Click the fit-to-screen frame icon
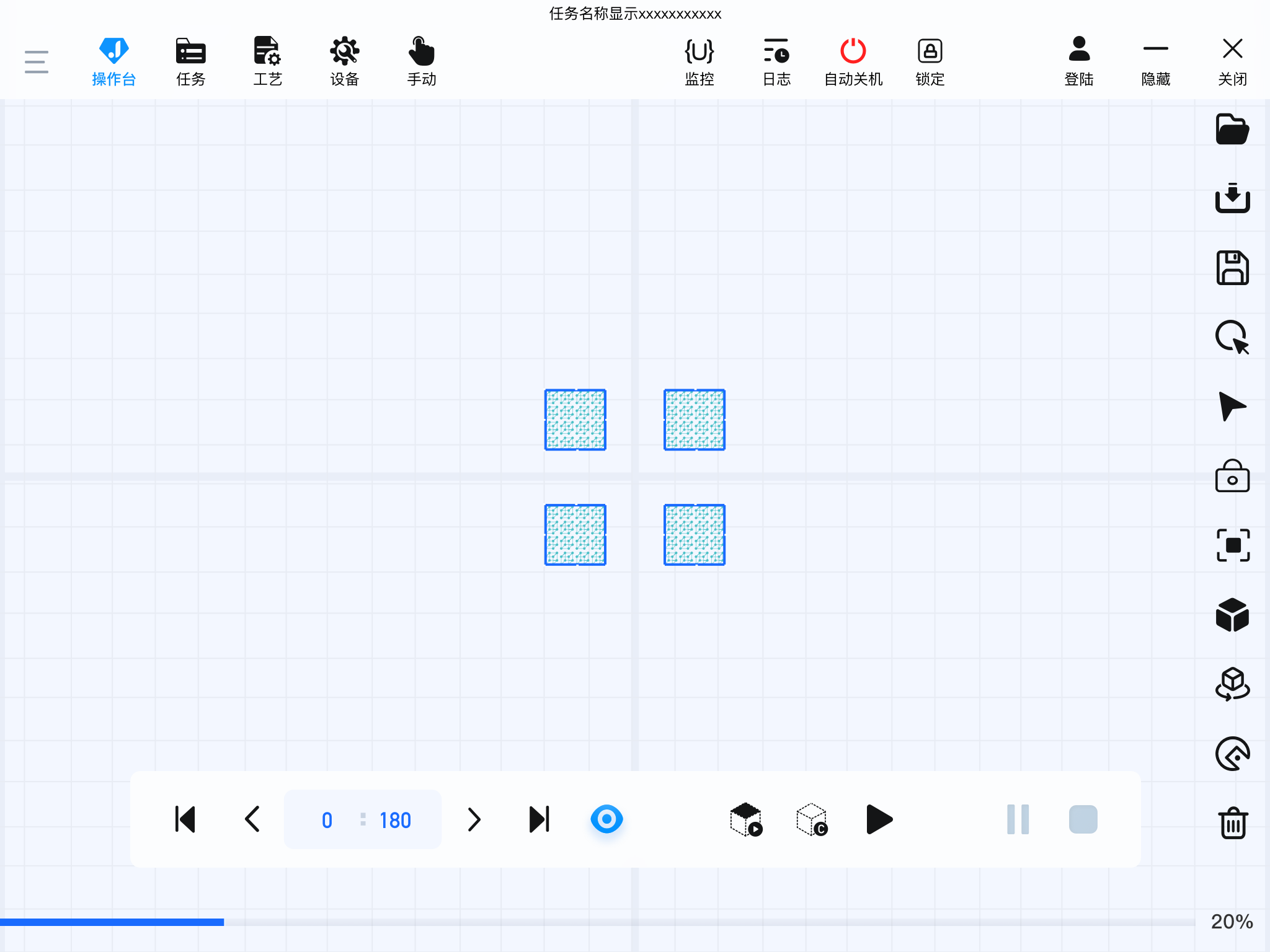 tap(1232, 545)
